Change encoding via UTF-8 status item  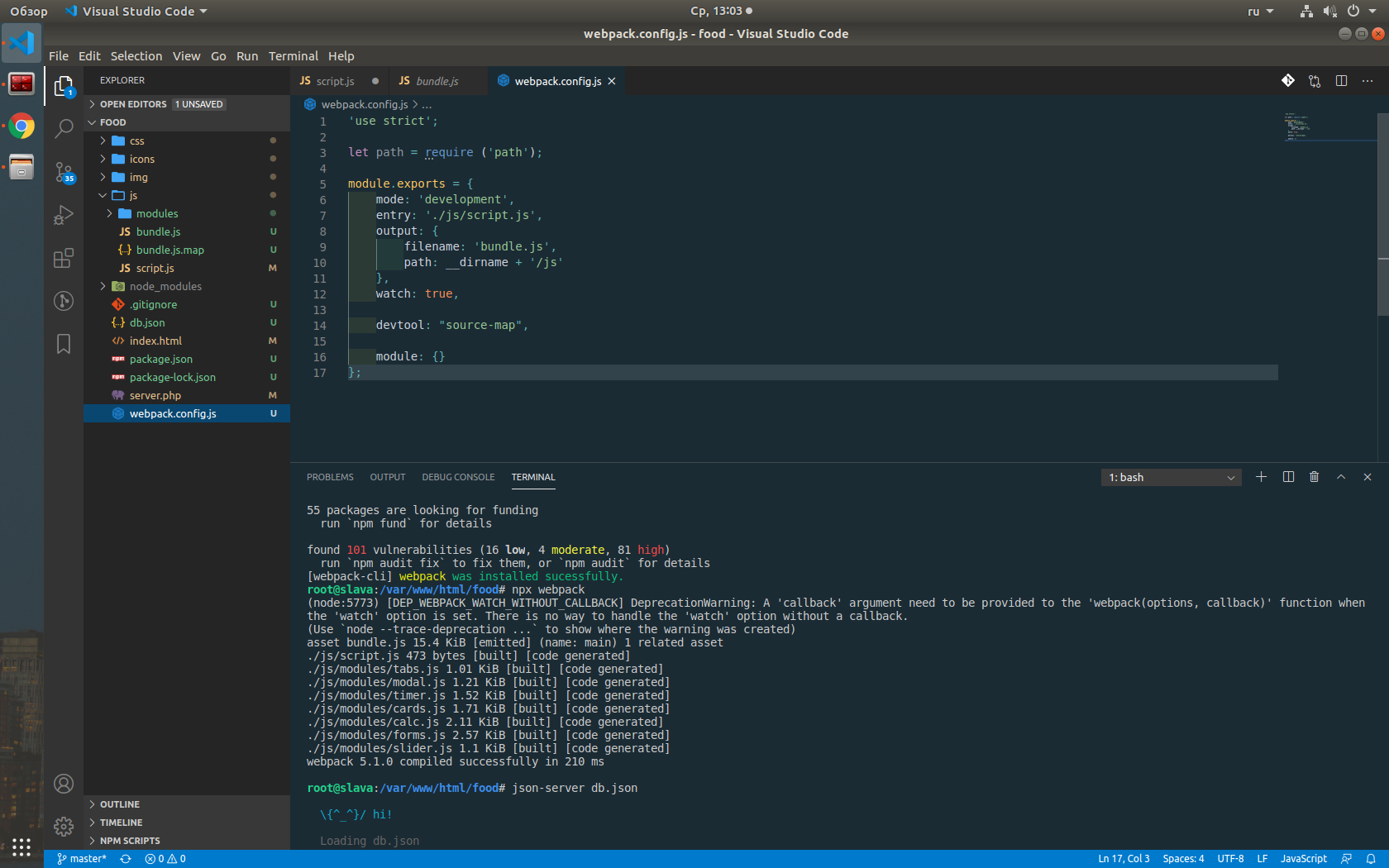tap(1230, 859)
